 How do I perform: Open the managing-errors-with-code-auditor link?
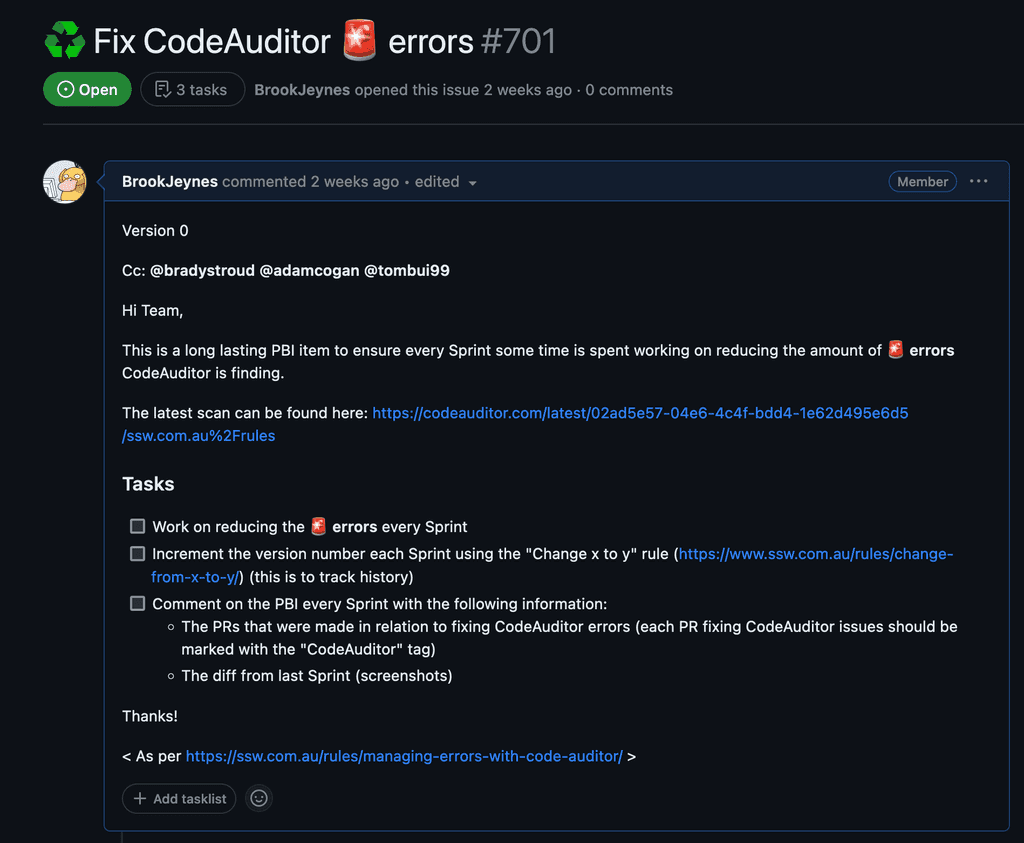pyautogui.click(x=407, y=756)
